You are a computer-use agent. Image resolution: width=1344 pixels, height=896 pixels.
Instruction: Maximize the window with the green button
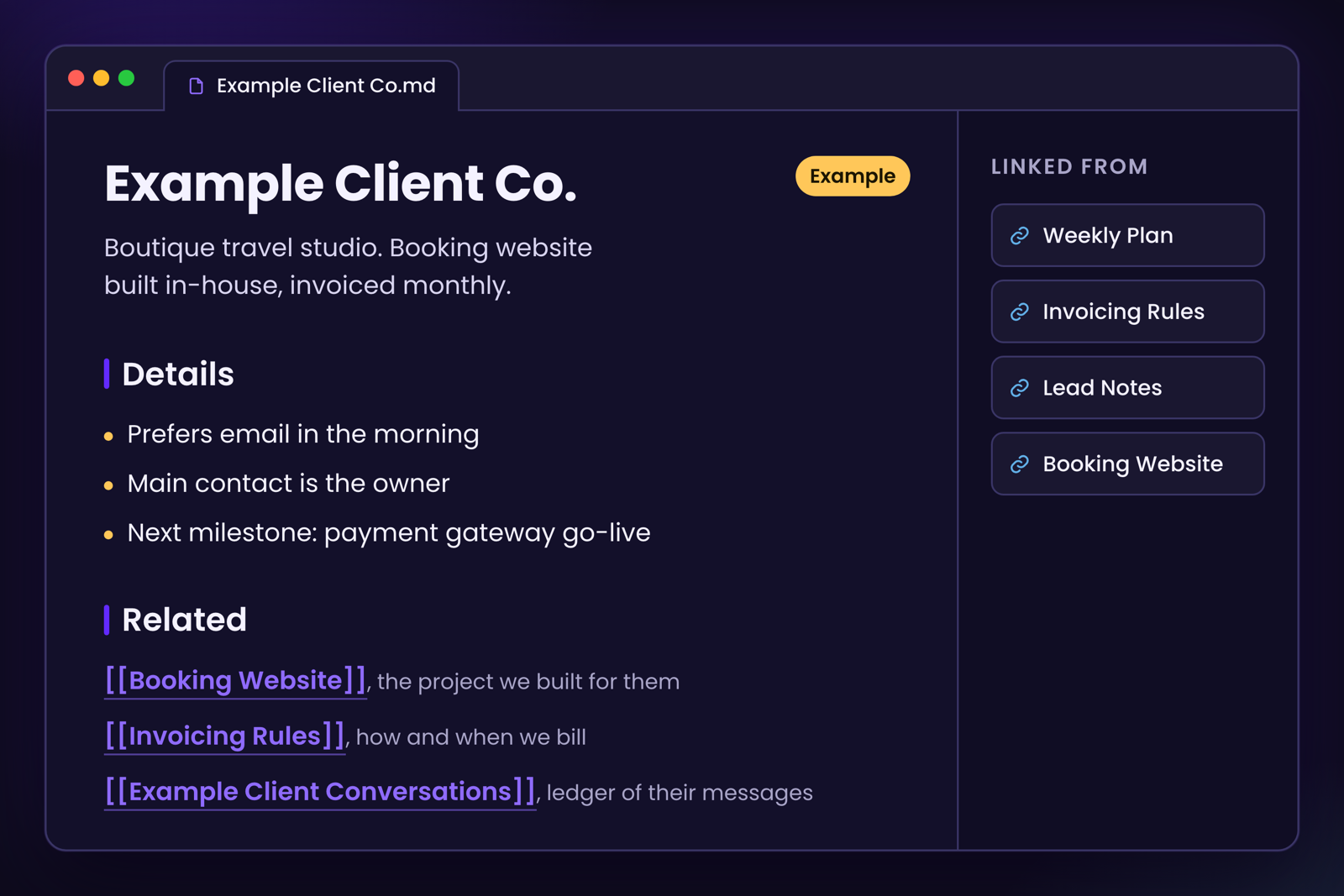point(127,78)
